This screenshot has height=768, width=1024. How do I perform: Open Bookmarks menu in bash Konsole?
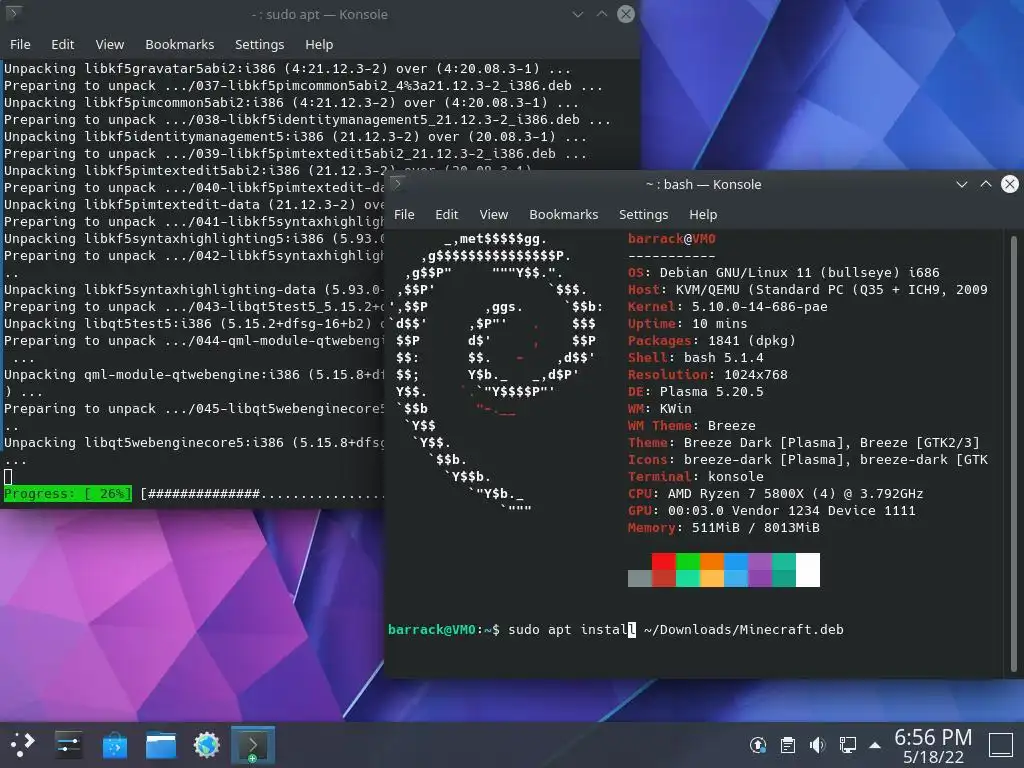(x=564, y=214)
